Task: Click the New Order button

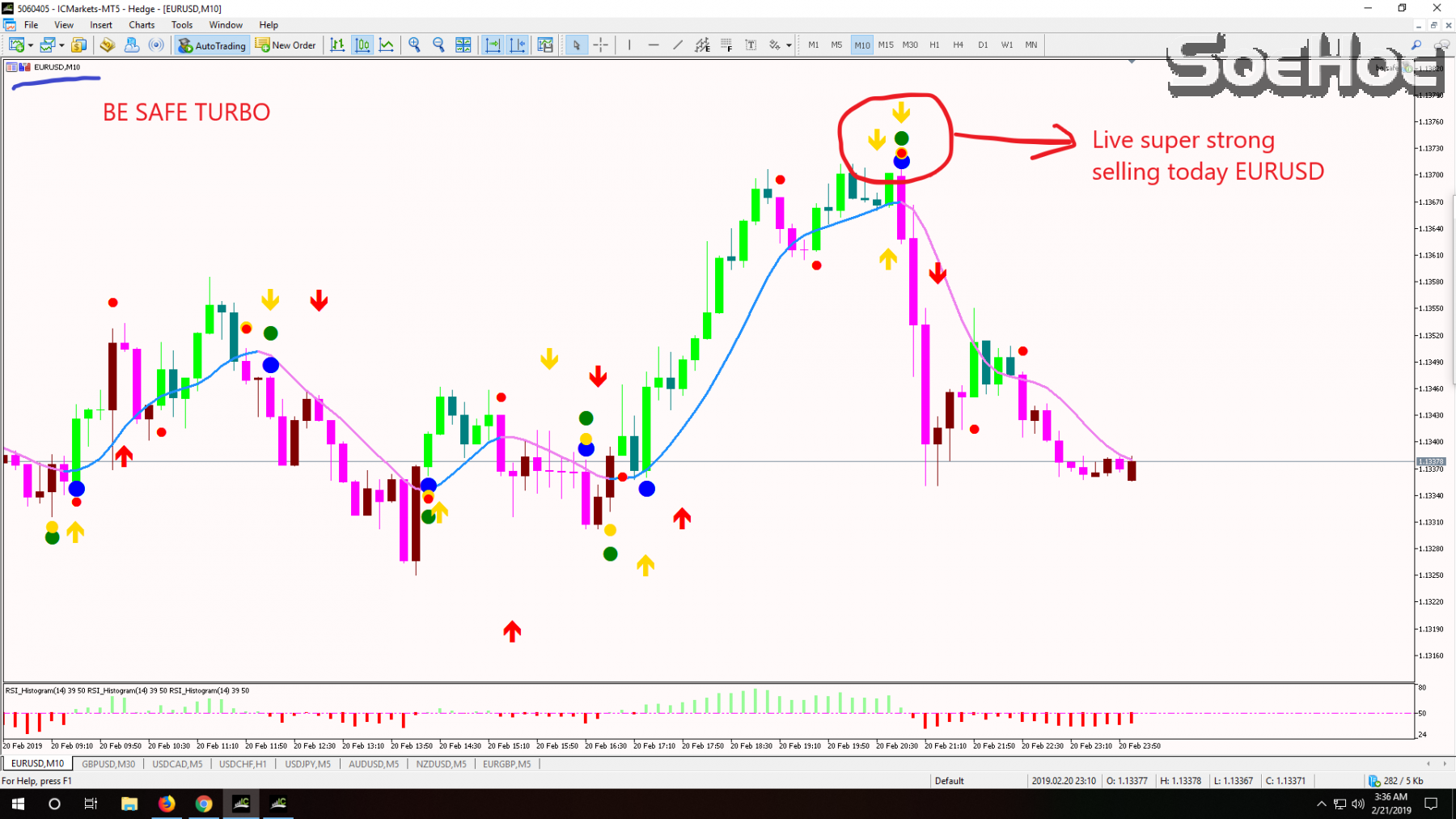Action: point(286,45)
